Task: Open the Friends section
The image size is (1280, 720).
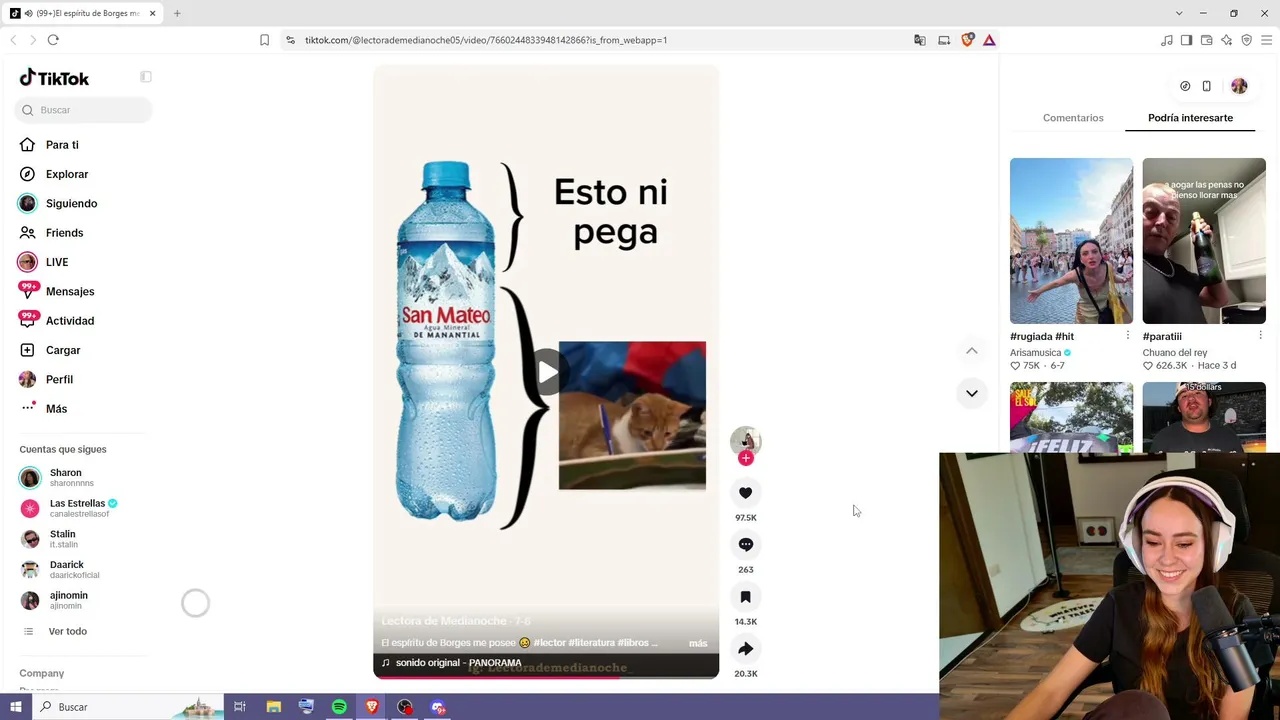Action: 64,233
